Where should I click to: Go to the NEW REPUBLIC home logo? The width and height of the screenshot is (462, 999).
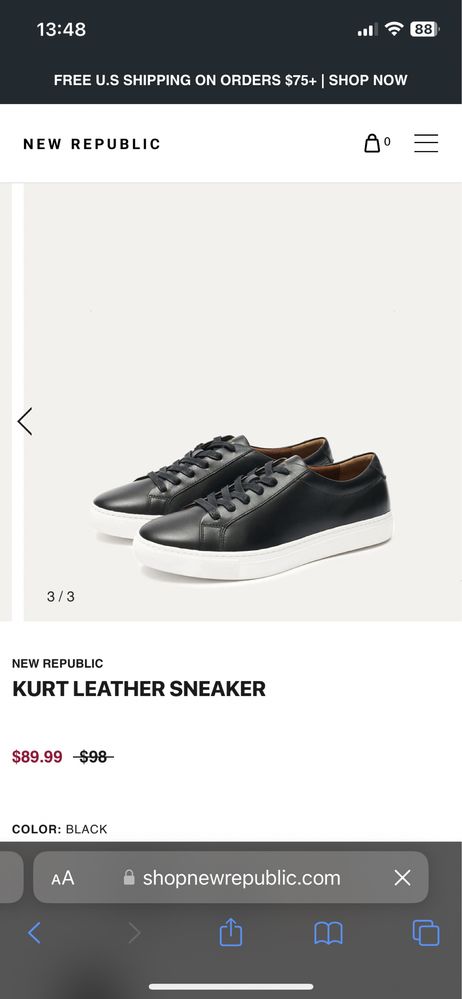tap(92, 144)
